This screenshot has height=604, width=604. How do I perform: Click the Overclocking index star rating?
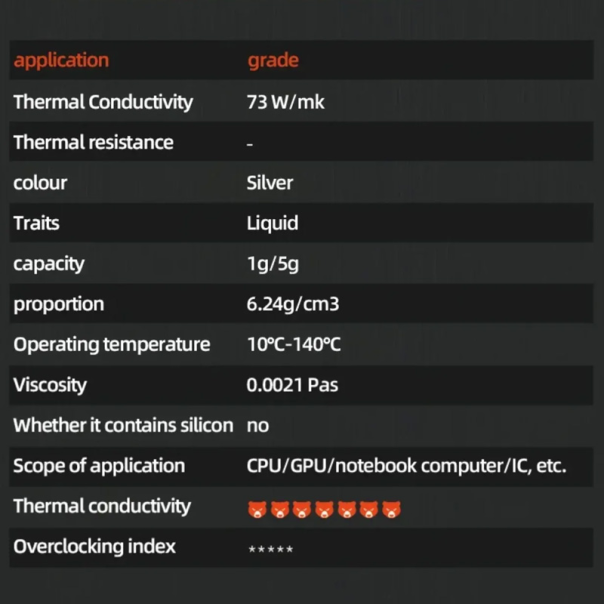270,549
